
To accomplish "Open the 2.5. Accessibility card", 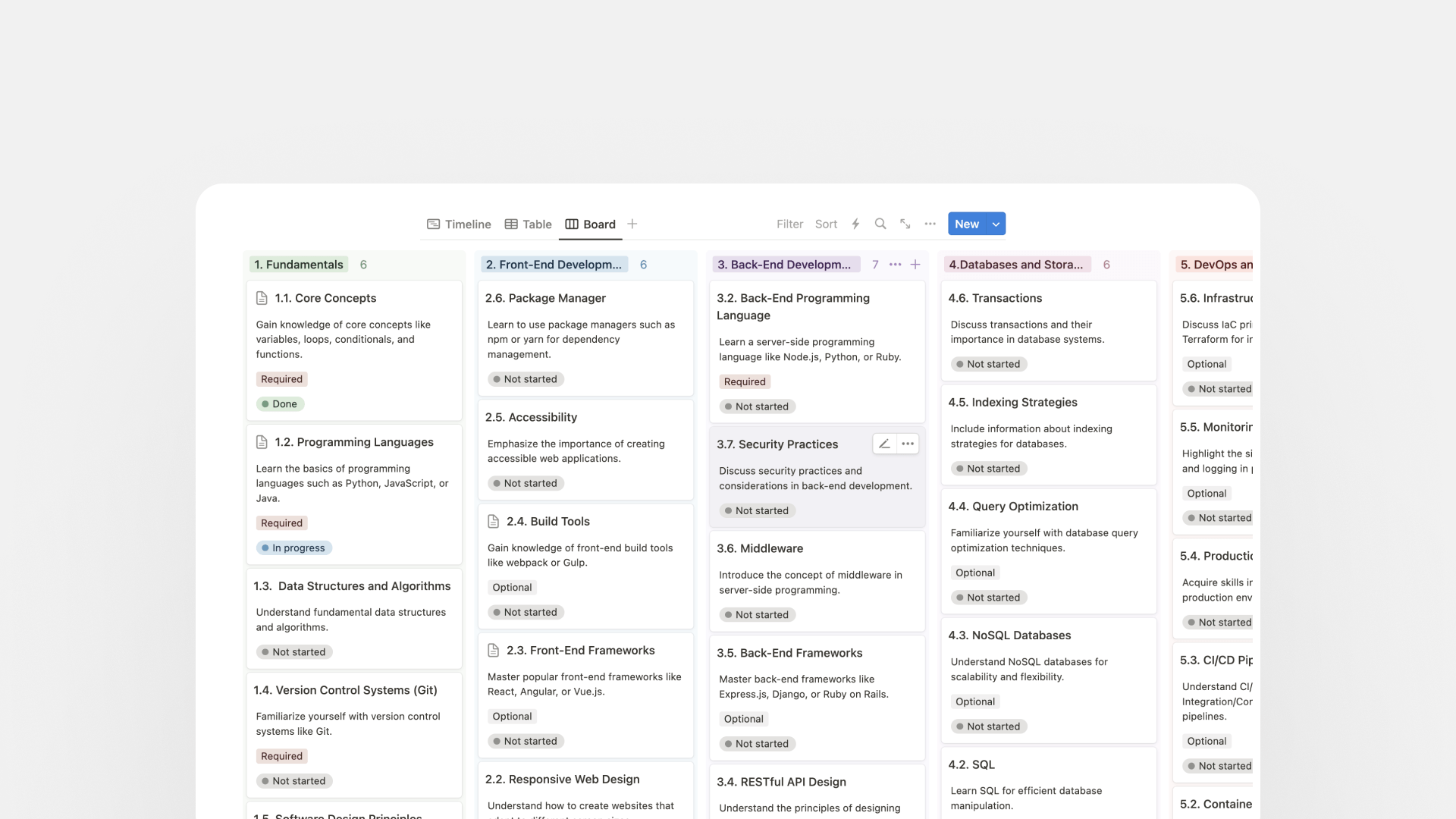I will 585,450.
